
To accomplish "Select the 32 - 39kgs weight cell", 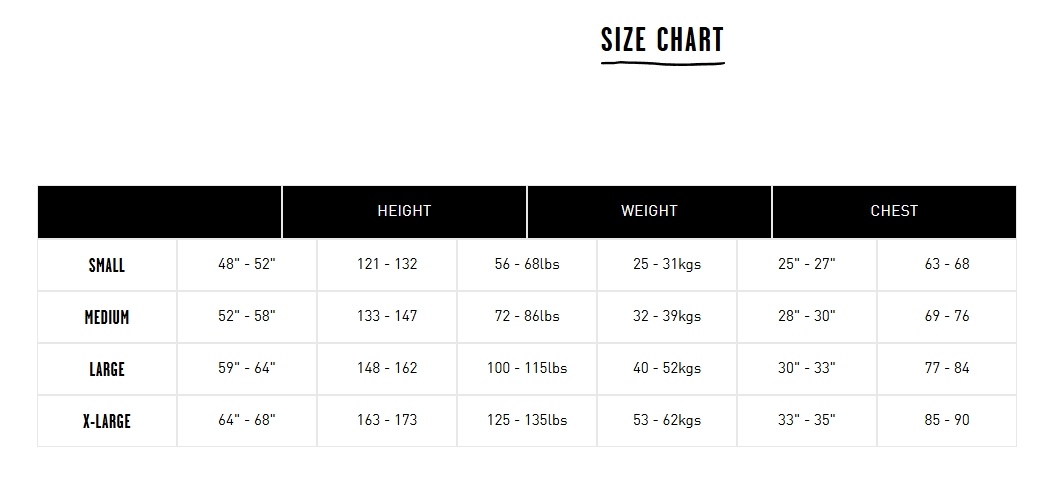I will [667, 316].
